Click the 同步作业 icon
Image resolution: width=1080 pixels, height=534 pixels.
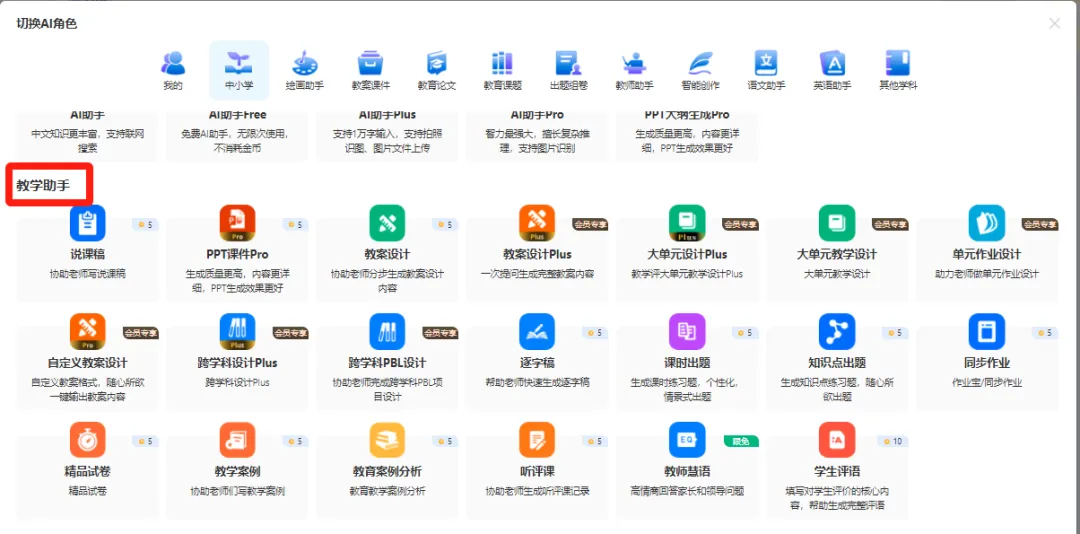pos(986,331)
